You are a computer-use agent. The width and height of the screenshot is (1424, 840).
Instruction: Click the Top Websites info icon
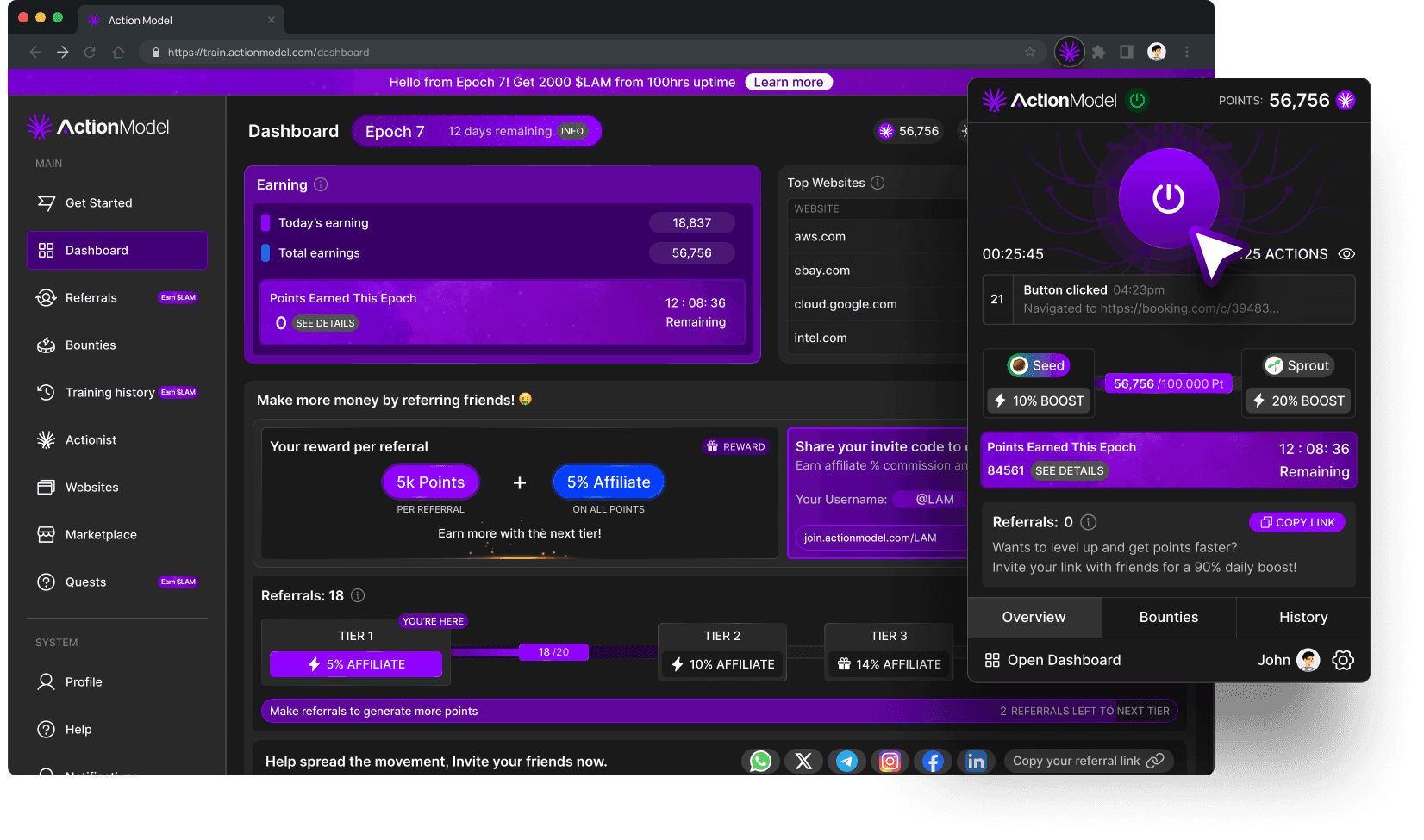(878, 183)
